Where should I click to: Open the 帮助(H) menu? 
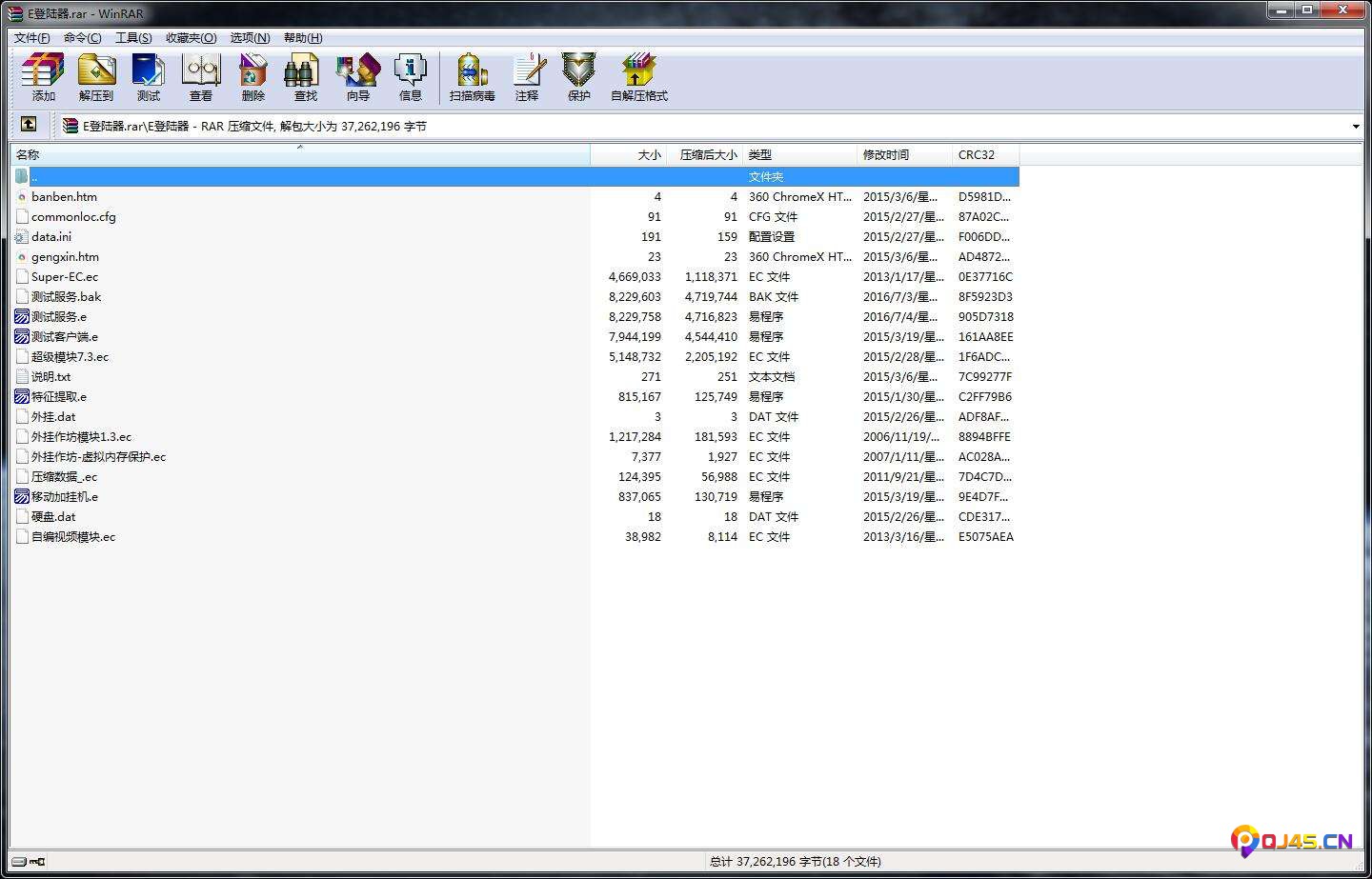point(303,38)
